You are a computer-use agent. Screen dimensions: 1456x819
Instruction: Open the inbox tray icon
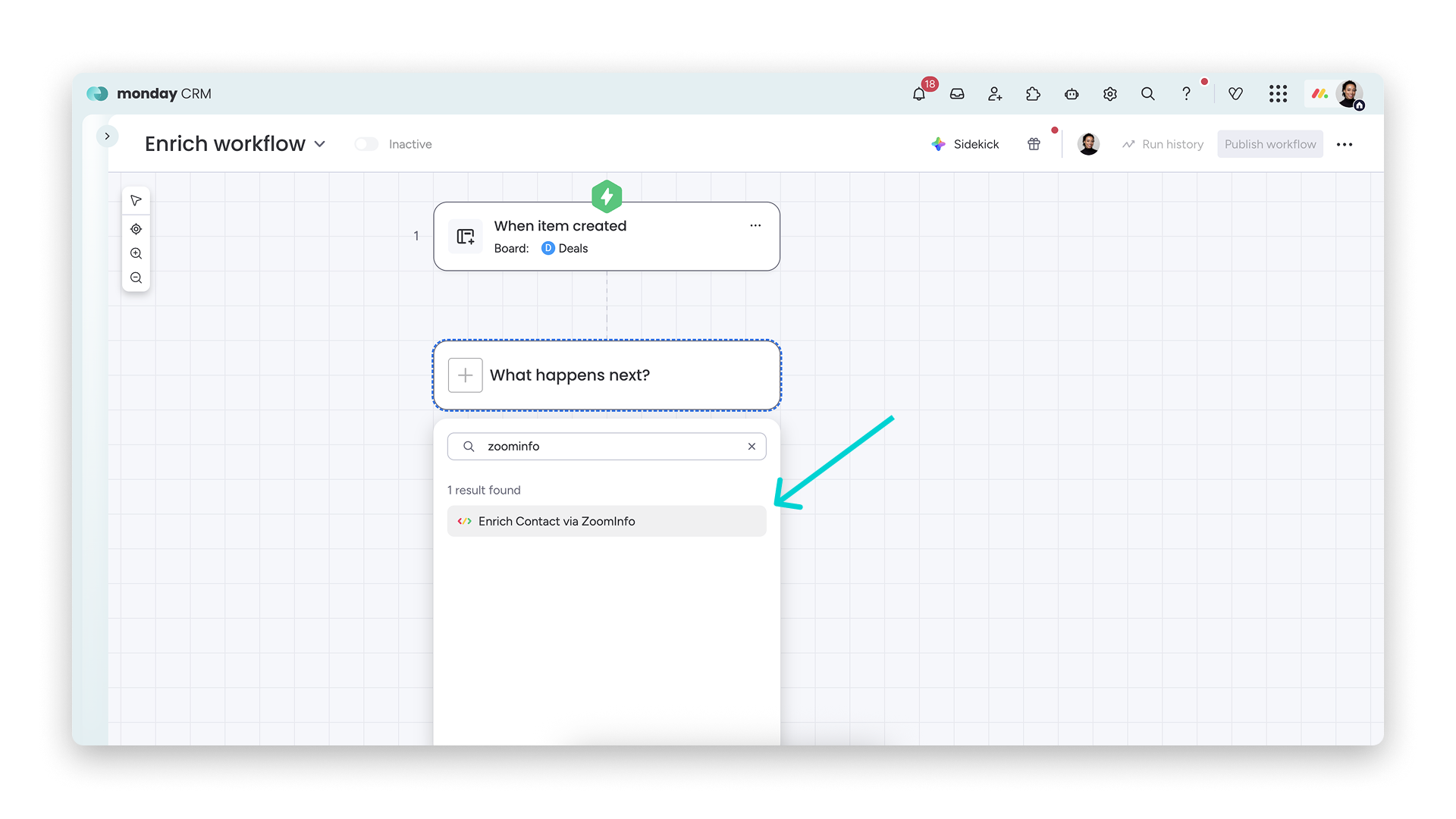click(957, 94)
